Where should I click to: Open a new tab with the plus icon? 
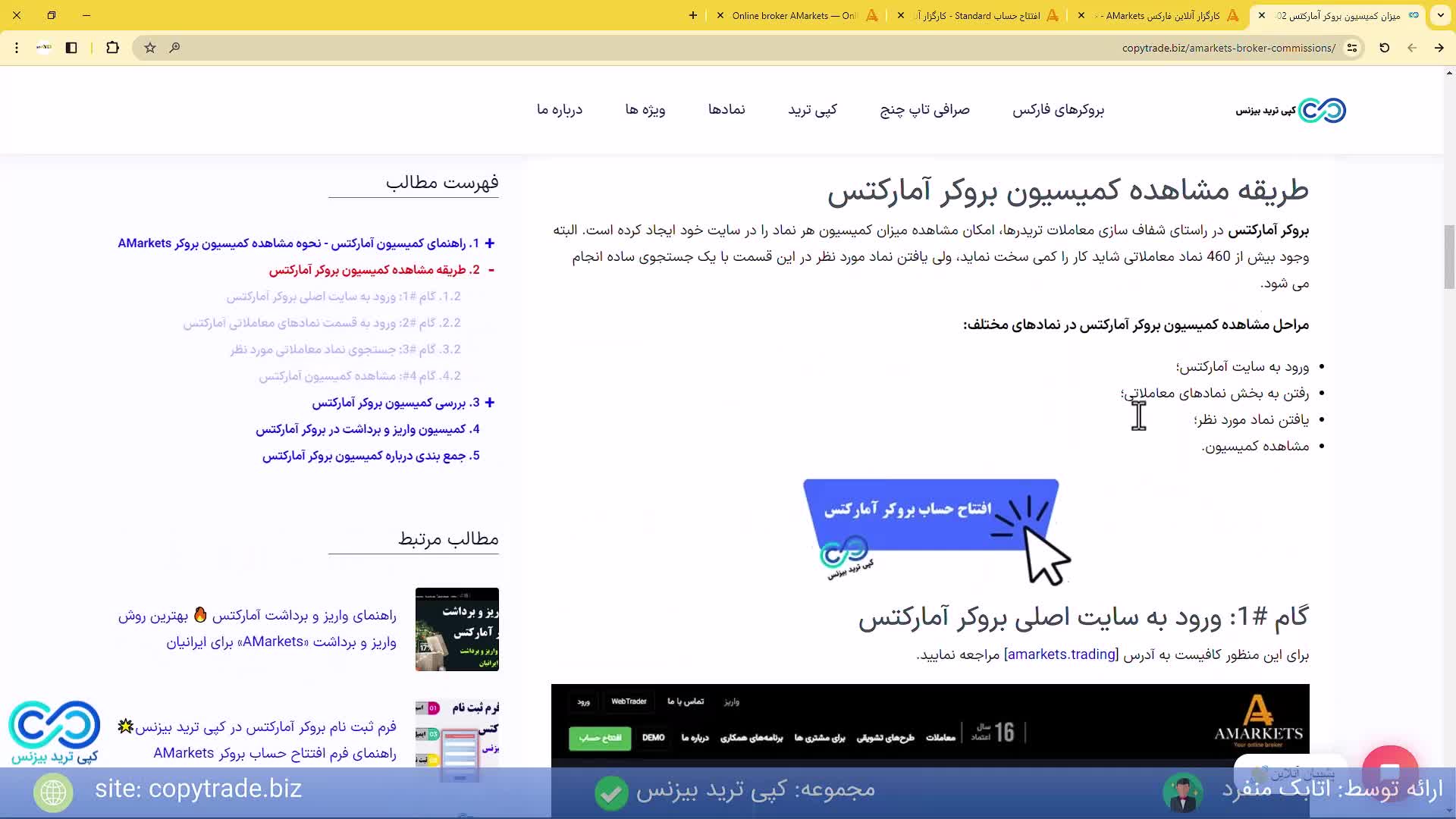tap(692, 15)
